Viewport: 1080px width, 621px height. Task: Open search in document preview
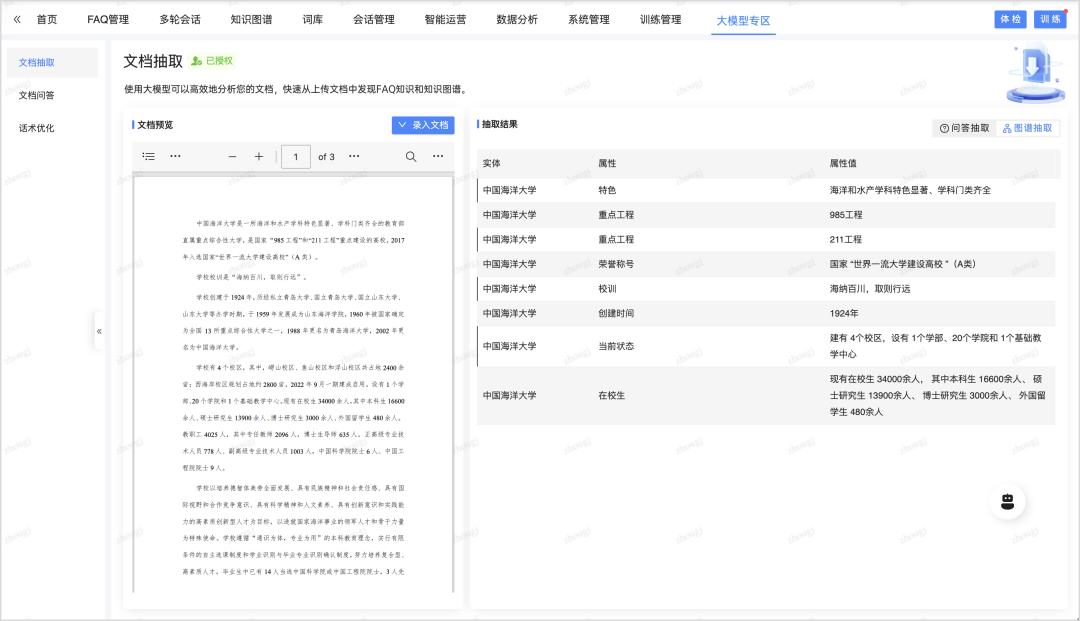coord(411,156)
